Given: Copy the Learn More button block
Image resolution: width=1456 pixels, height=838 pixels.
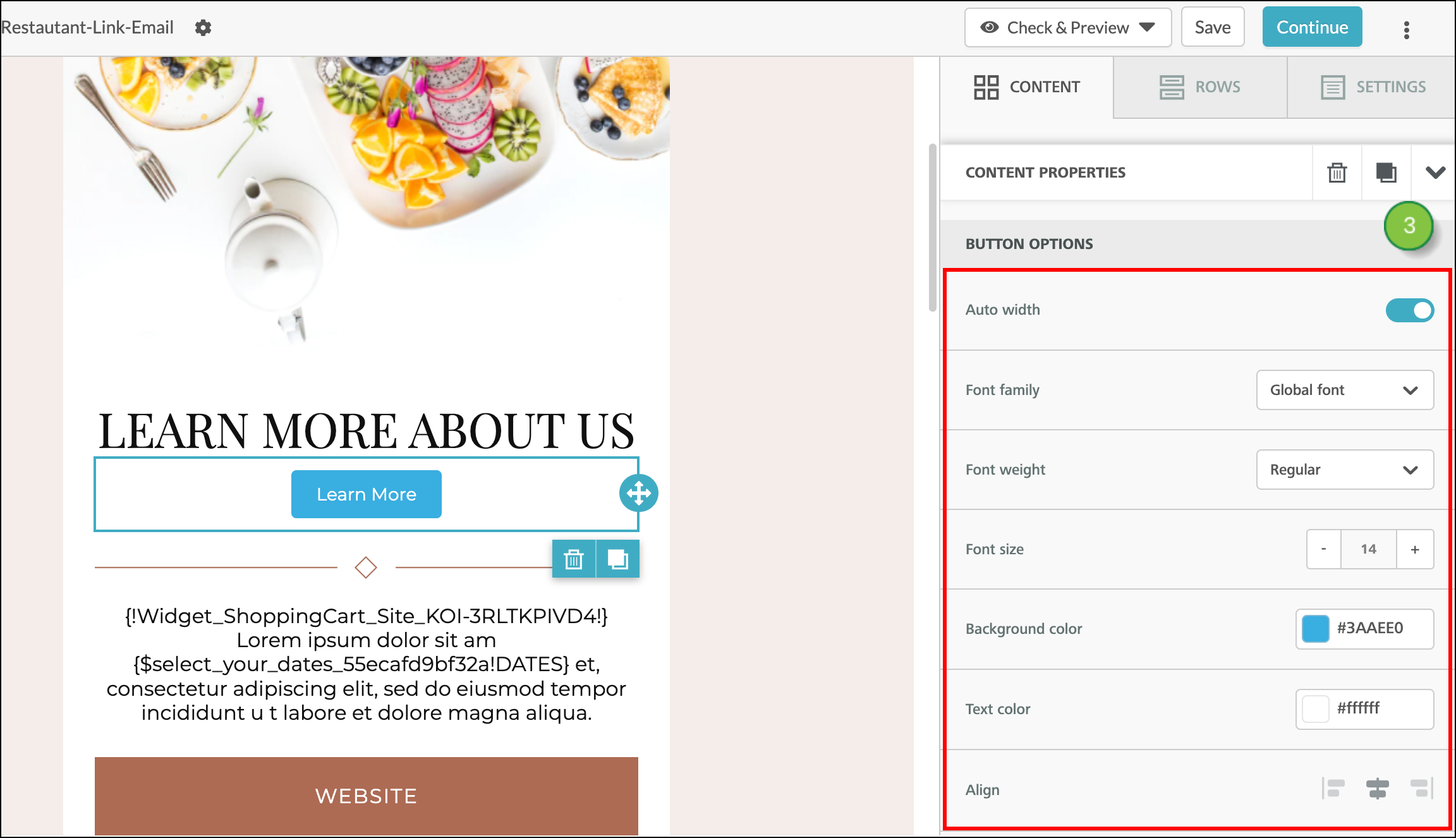Looking at the screenshot, I should (x=617, y=559).
